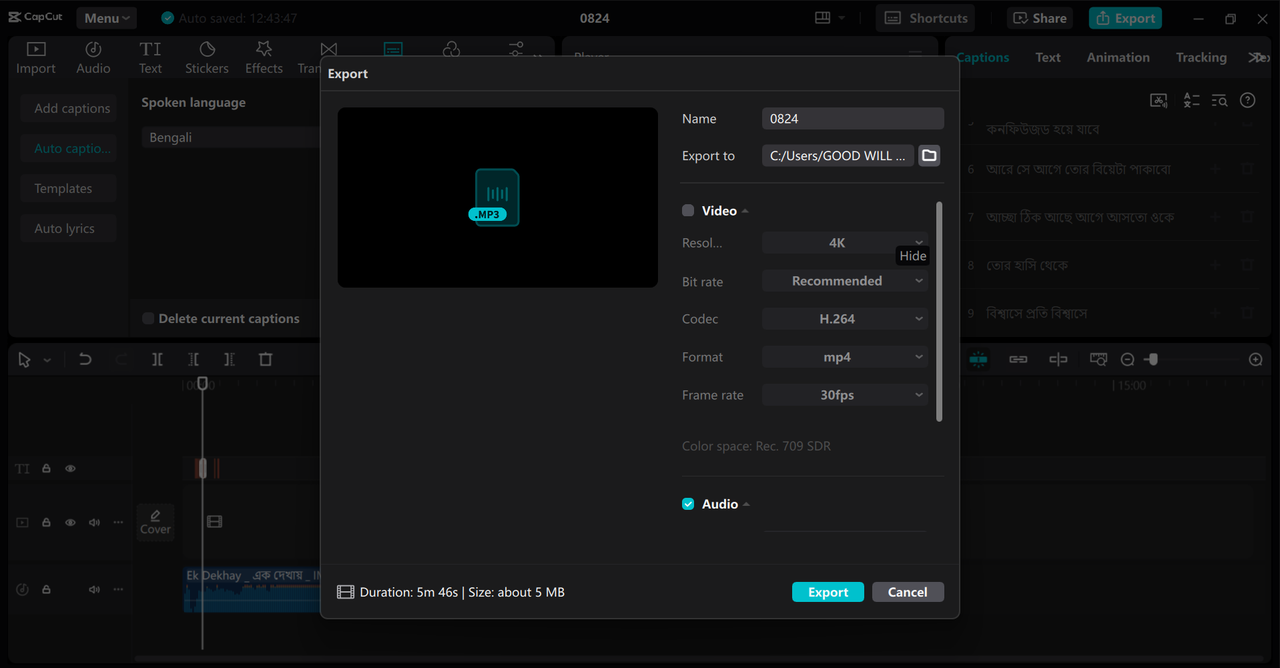1280x668 pixels.
Task: Select Auto lyrics in left sidebar
Action: click(x=68, y=228)
